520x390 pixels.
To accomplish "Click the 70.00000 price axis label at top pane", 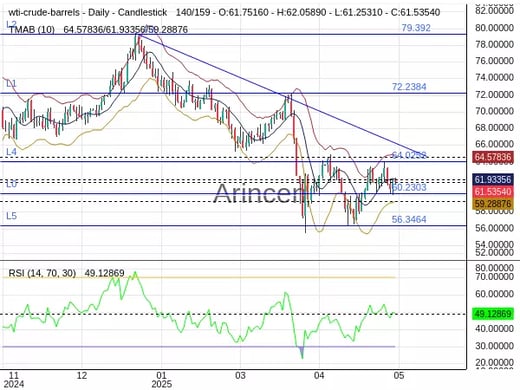I will point(494,111).
